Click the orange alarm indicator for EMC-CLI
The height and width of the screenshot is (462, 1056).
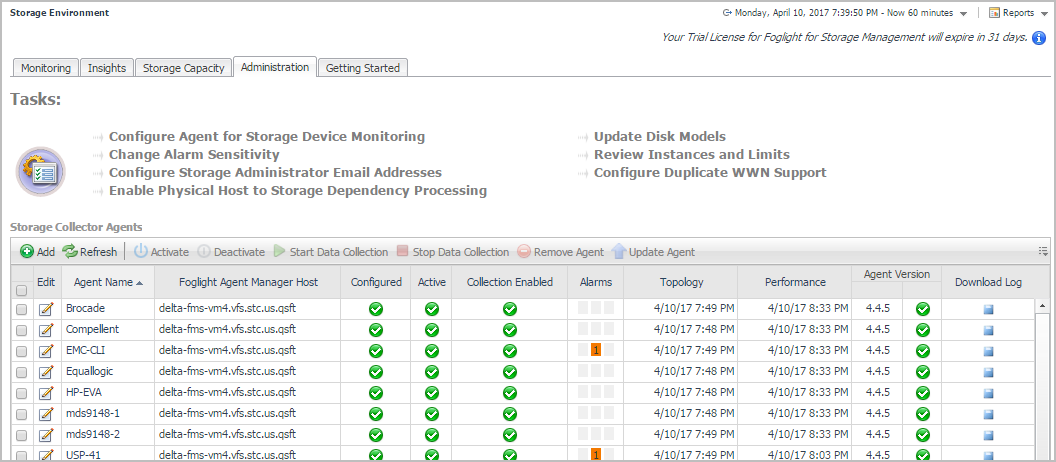click(595, 350)
